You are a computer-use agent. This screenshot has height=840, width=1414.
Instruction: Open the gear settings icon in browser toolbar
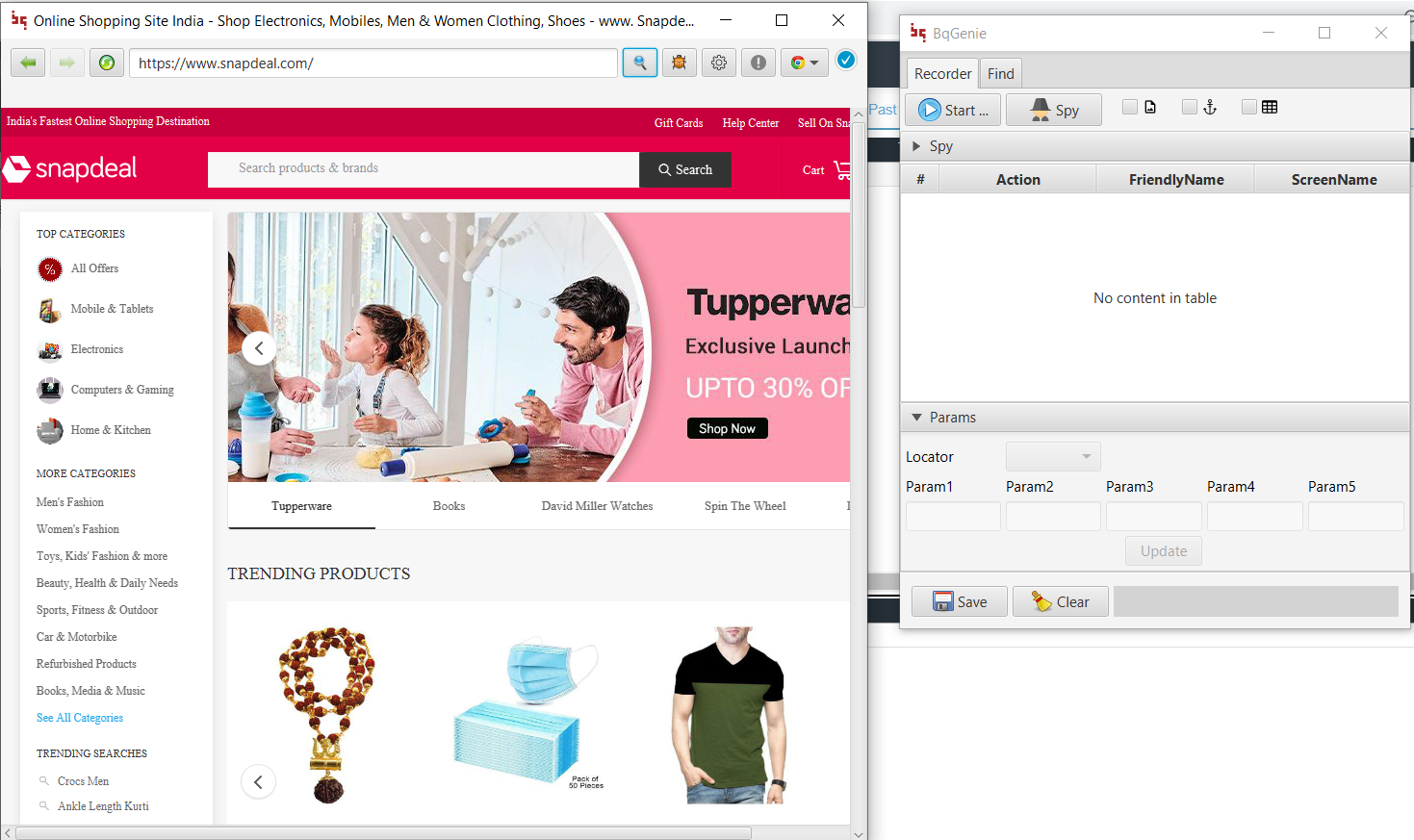(719, 63)
